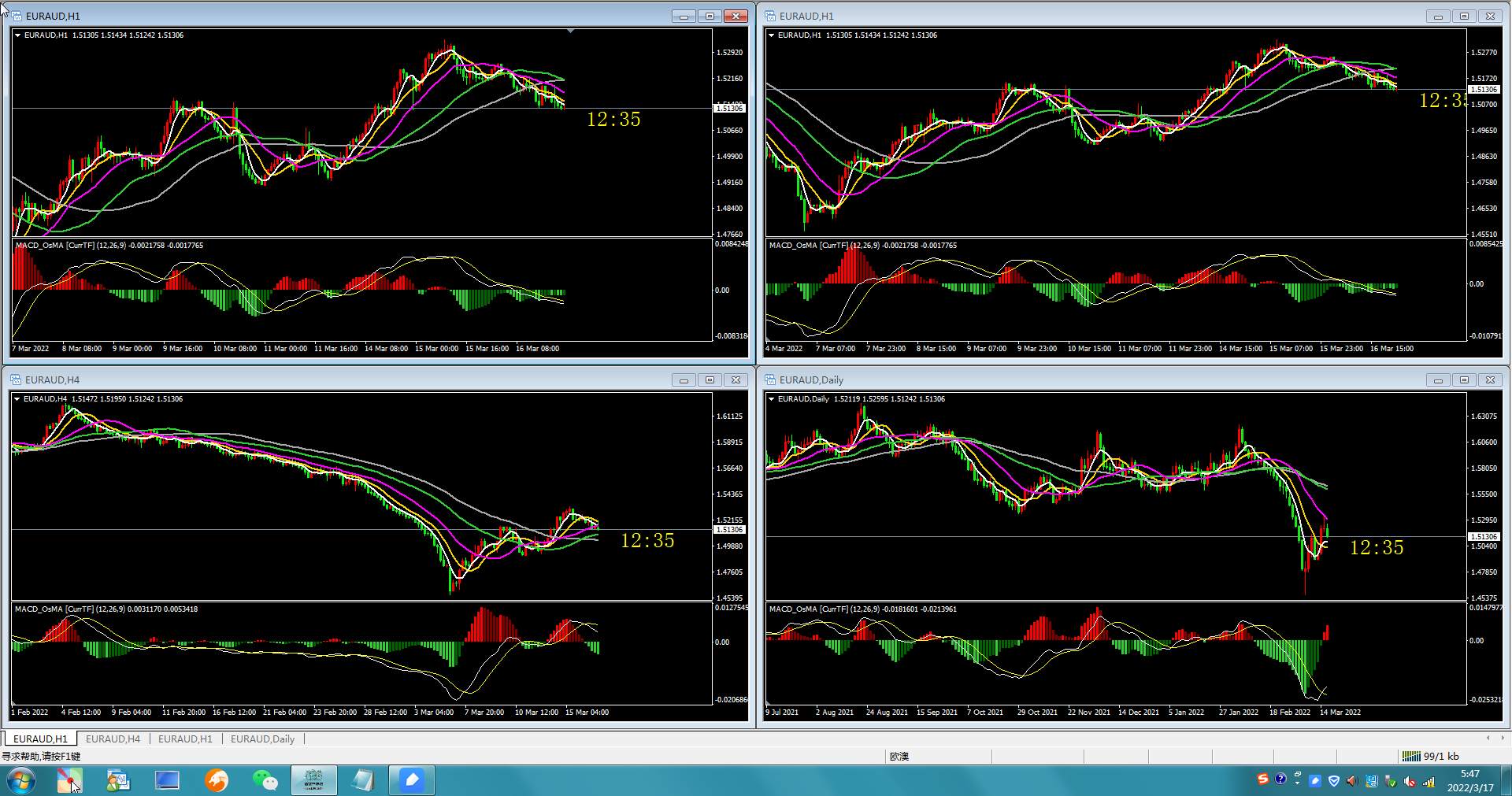Launch the orange round browser icon
This screenshot has height=796, width=1512.
click(x=216, y=780)
